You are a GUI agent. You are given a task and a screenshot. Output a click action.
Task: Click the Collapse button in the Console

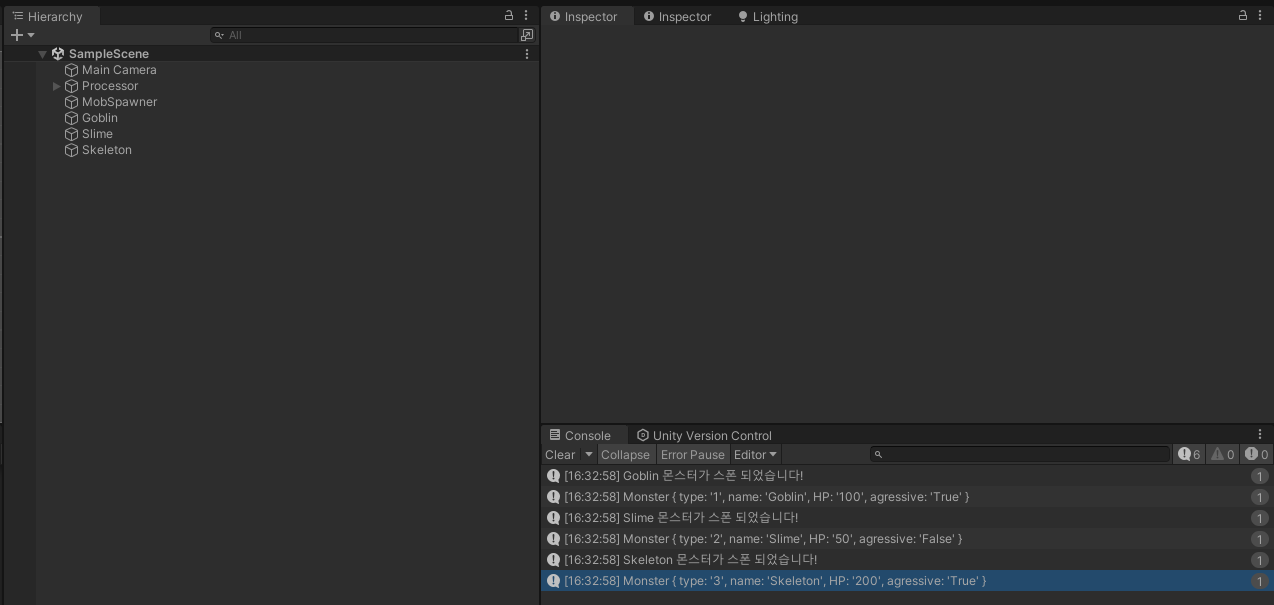625,454
